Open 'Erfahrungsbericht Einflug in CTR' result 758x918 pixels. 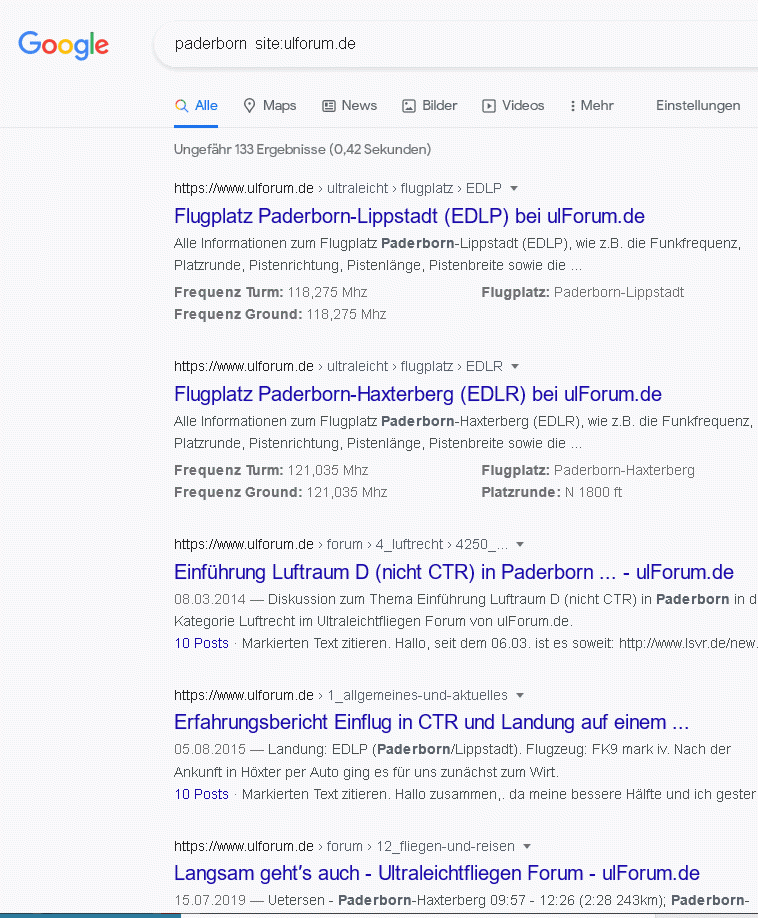(x=431, y=722)
